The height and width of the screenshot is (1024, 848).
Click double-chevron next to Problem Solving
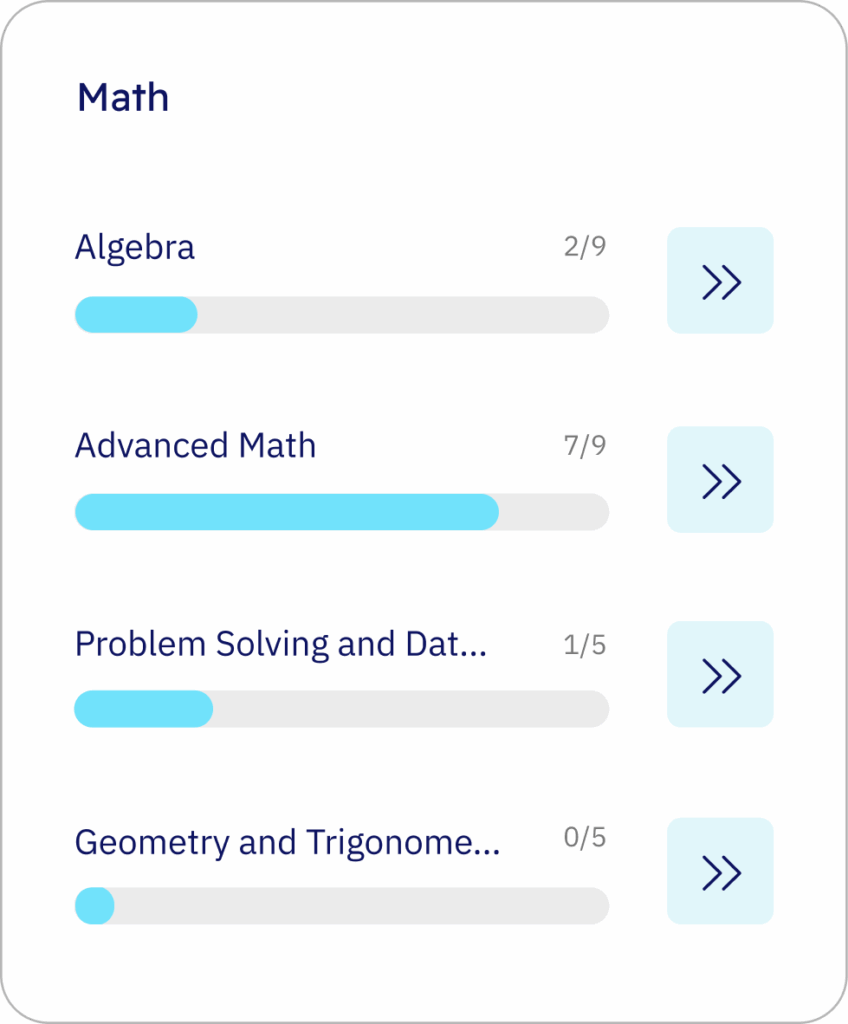[x=720, y=674]
